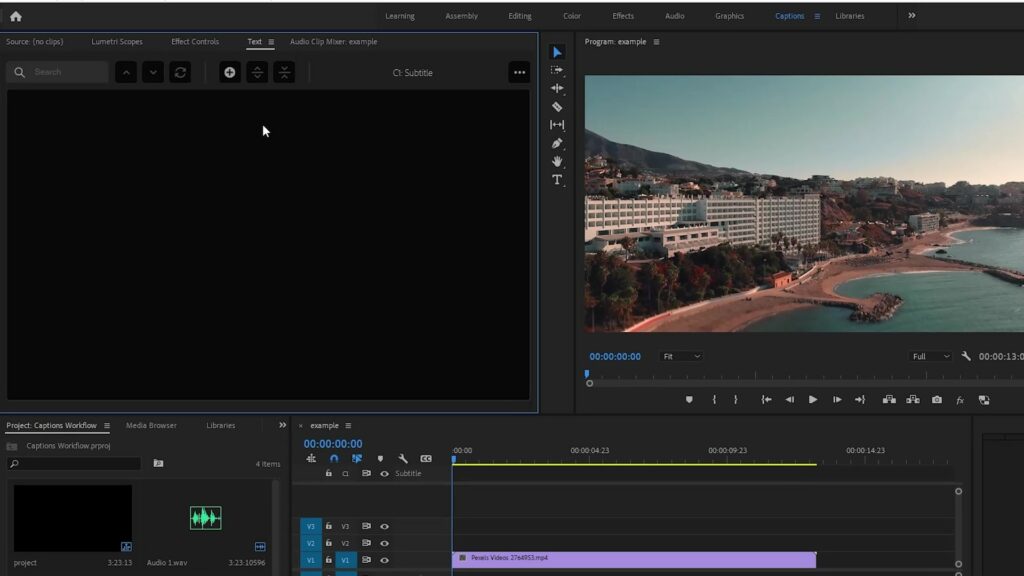Click the merge caption segments icon
The image size is (1024, 576).
(x=285, y=72)
